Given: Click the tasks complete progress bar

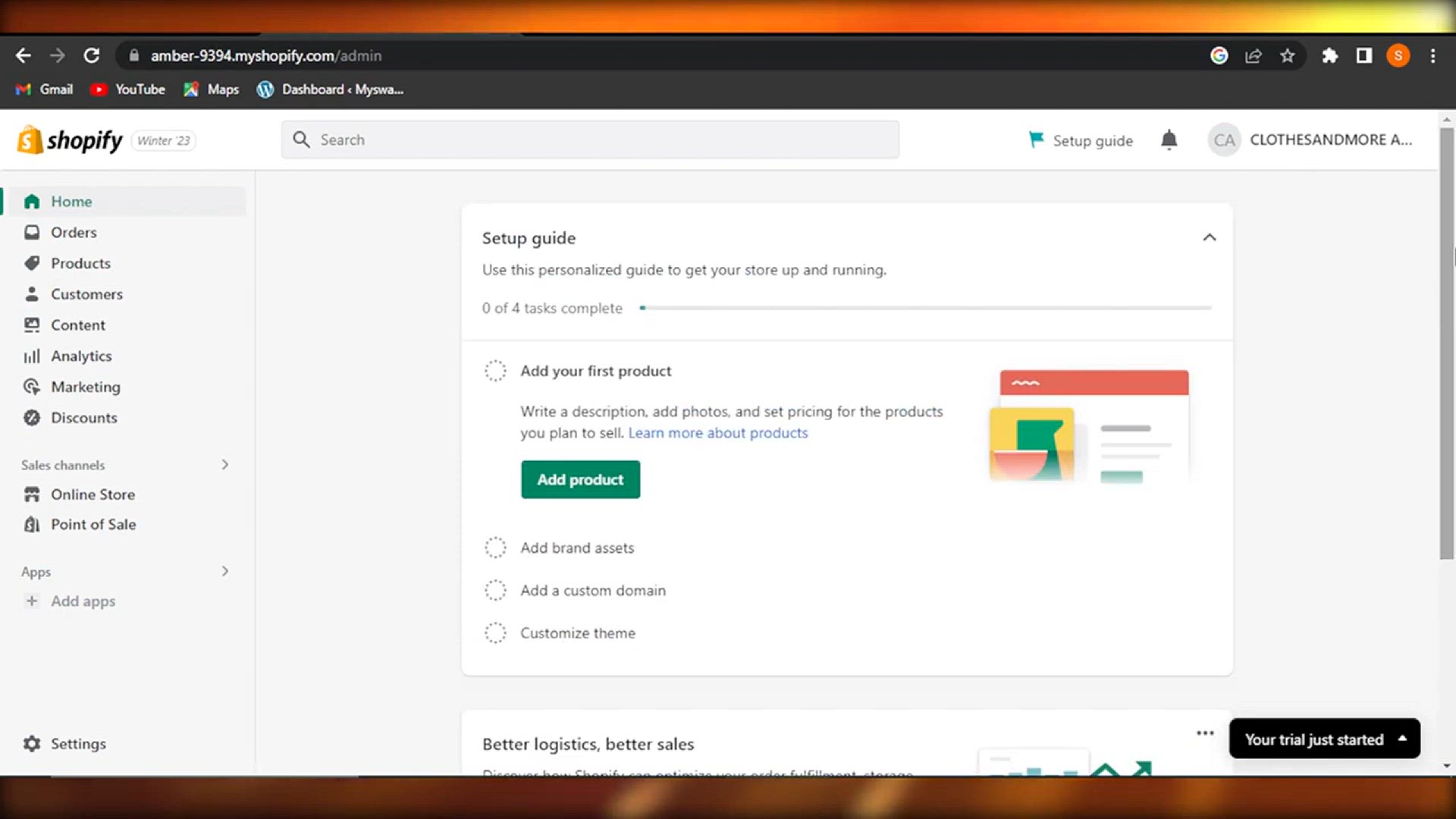Looking at the screenshot, I should tap(925, 308).
